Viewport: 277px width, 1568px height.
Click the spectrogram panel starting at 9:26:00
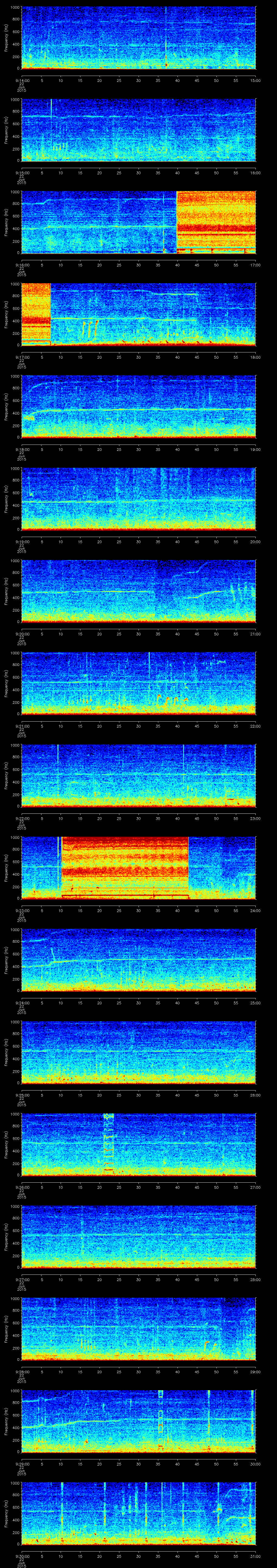click(138, 1145)
